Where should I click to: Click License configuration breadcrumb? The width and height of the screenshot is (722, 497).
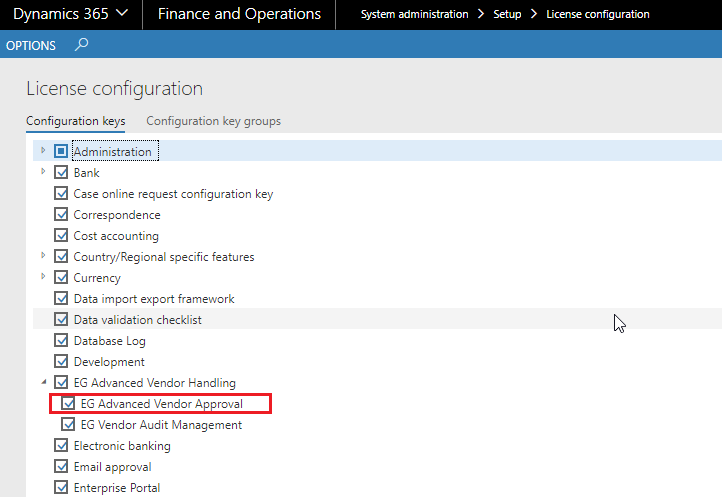pos(597,14)
